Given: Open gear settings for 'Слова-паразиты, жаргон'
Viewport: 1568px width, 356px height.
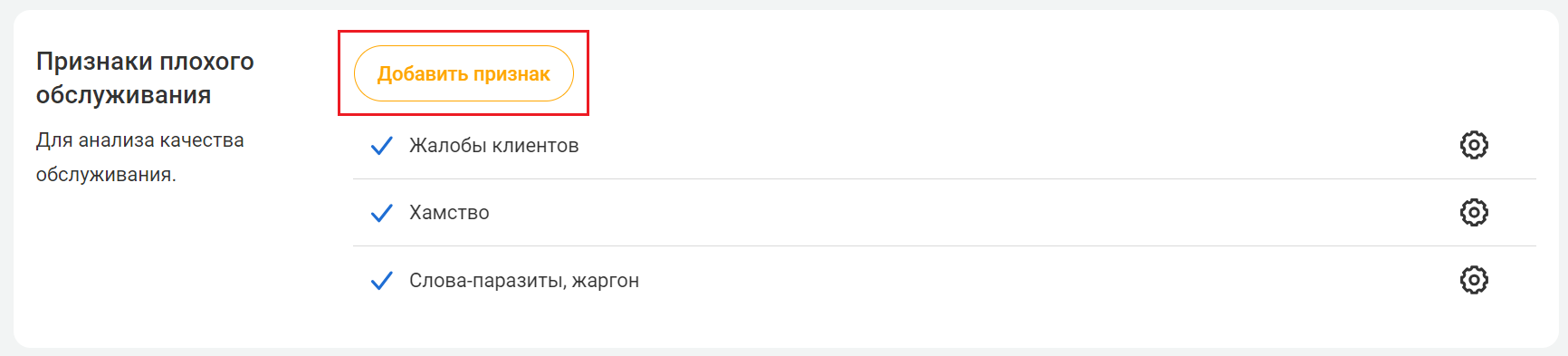Looking at the screenshot, I should tap(1474, 280).
